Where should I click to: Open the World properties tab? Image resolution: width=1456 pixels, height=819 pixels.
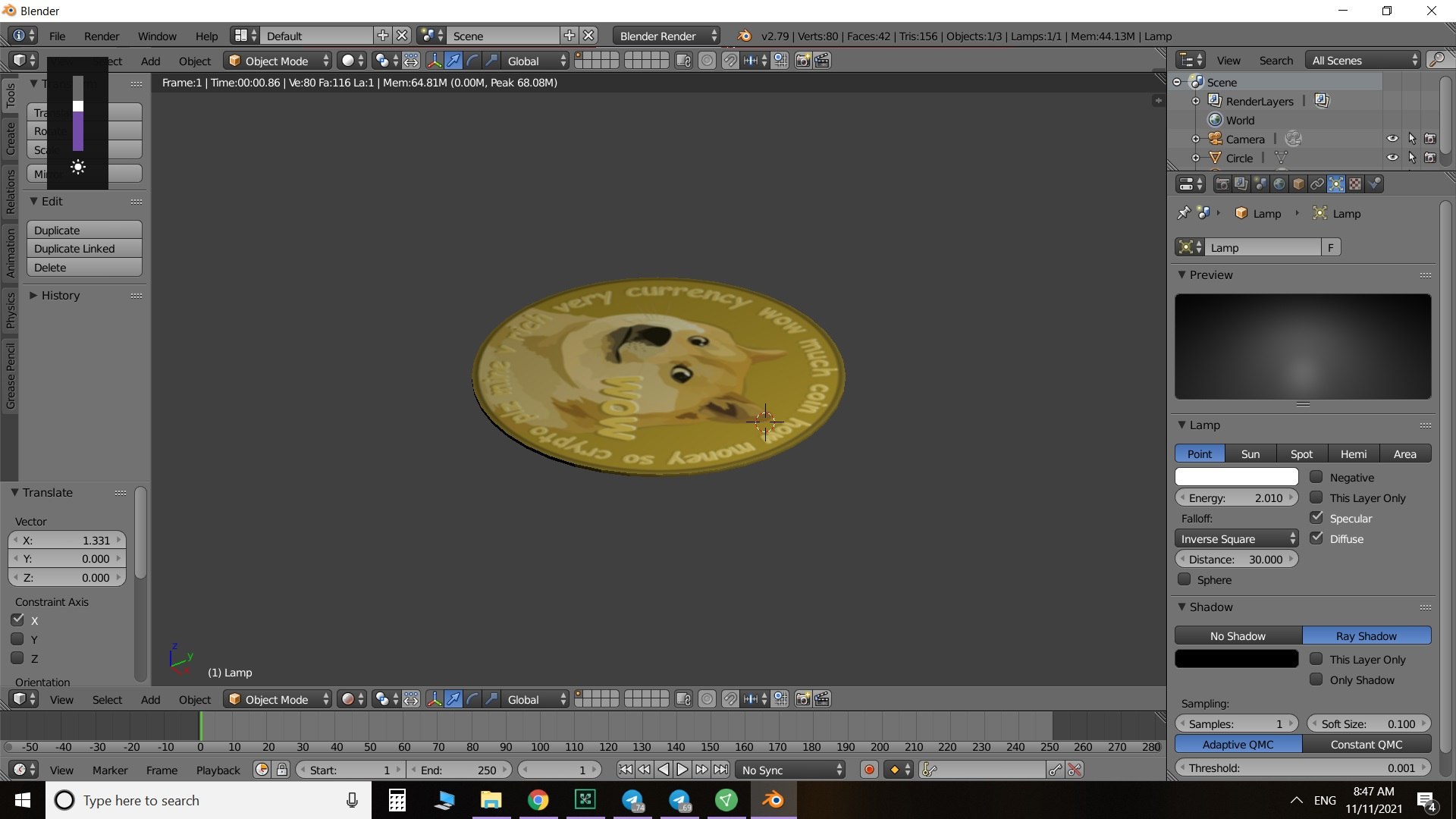click(x=1279, y=184)
